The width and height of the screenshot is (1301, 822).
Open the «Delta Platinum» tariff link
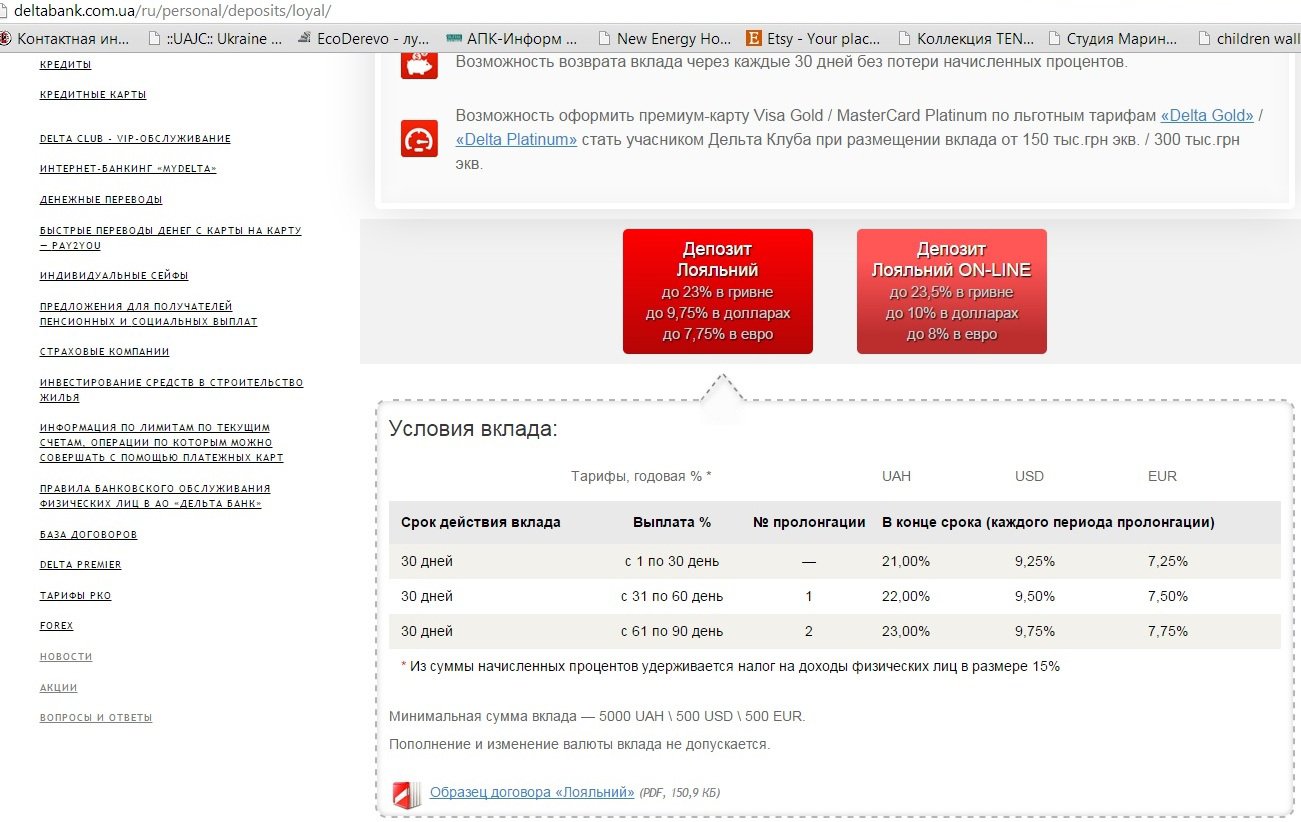[x=516, y=139]
